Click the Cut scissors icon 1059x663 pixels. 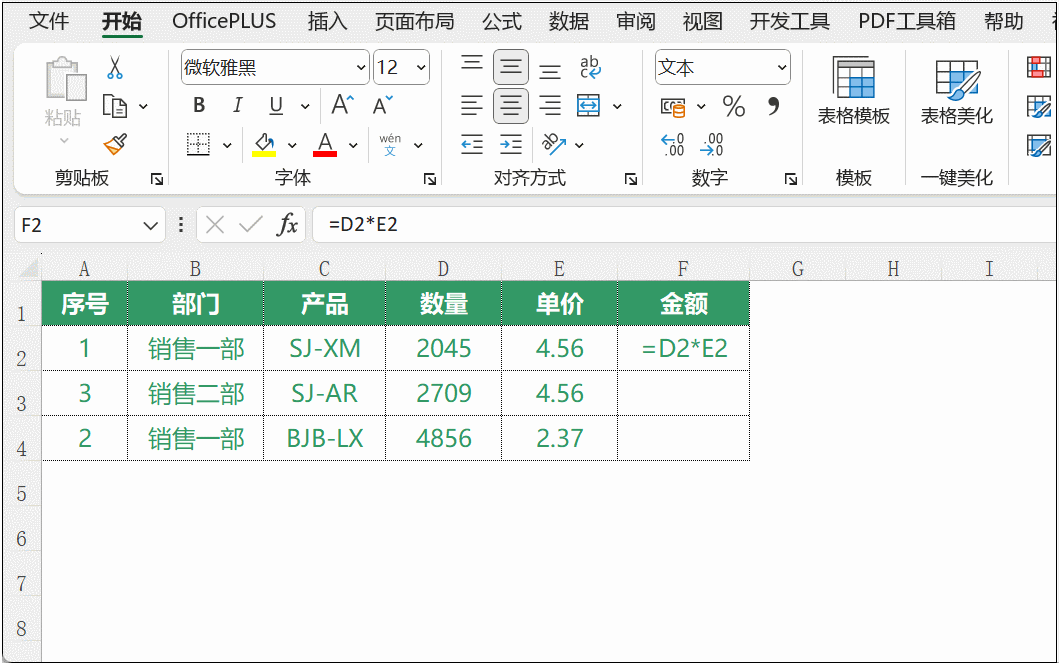[x=115, y=68]
